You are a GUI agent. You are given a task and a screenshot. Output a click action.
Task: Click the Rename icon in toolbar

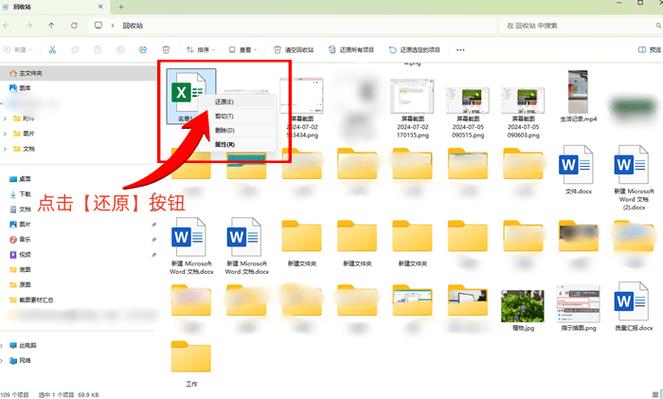tap(121, 50)
